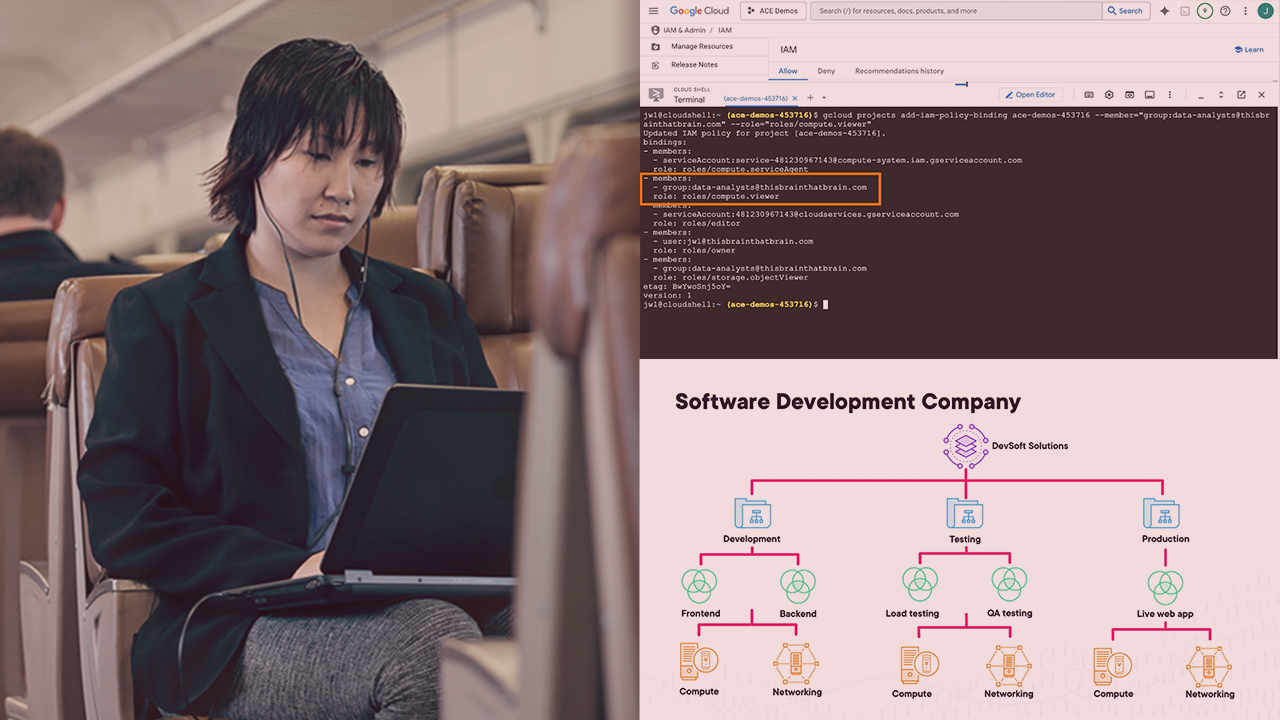Open the Google Cloud navigation hamburger menu
The image size is (1280, 720).
[654, 11]
